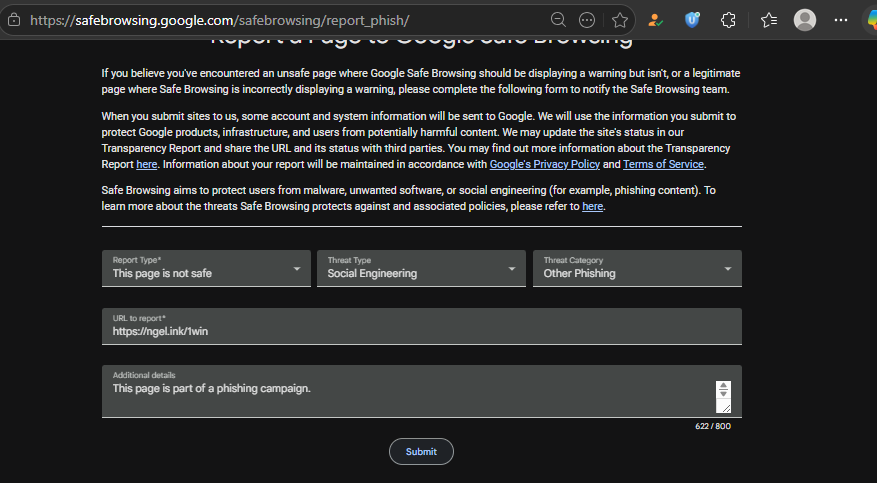Click the down arrow in Additional details
Viewport: 877px width, 483px height.
tap(723, 394)
